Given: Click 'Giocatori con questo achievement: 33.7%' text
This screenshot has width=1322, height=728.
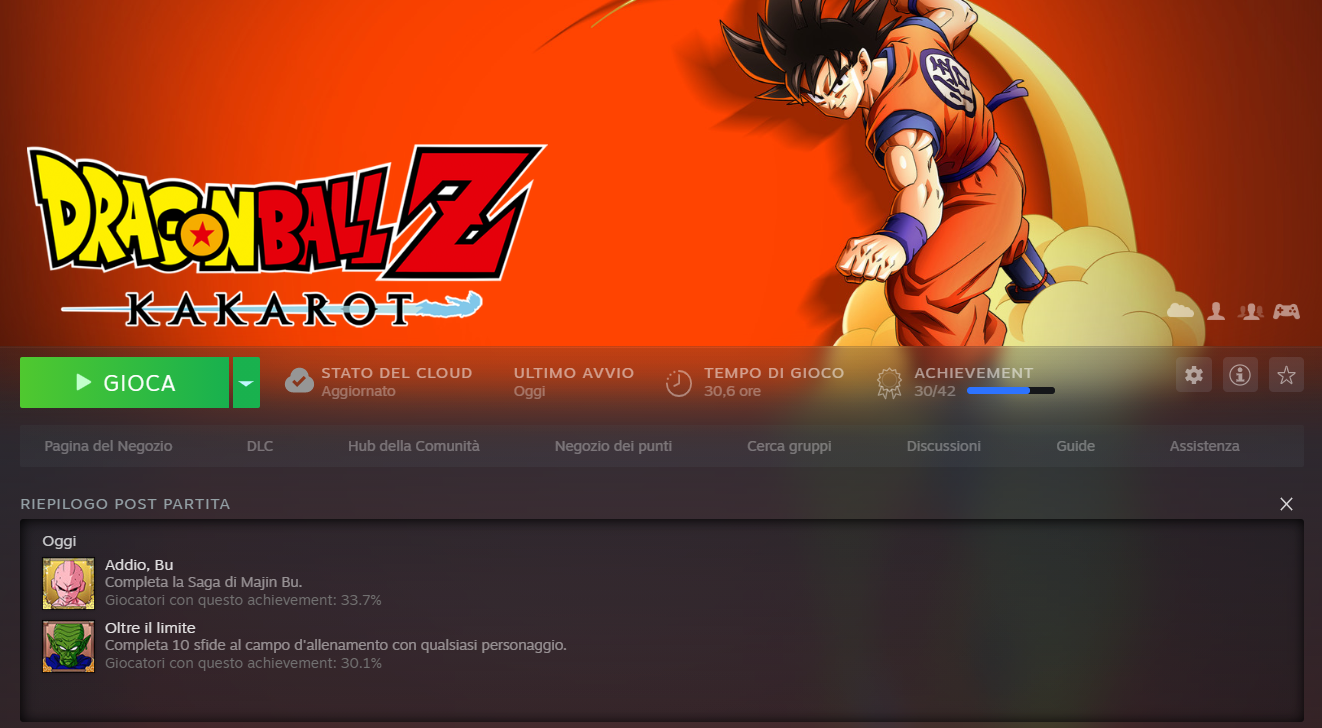Looking at the screenshot, I should (243, 600).
